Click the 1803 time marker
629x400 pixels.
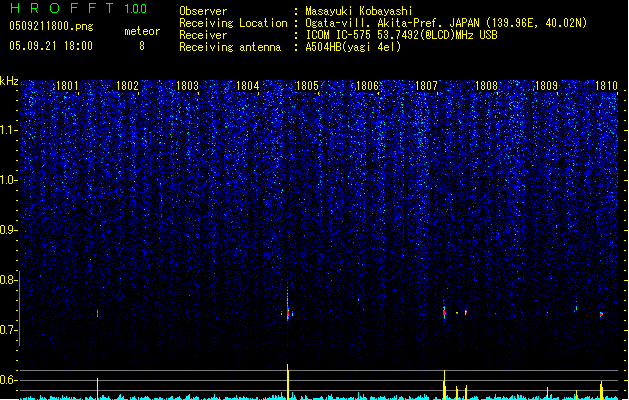pyautogui.click(x=187, y=86)
